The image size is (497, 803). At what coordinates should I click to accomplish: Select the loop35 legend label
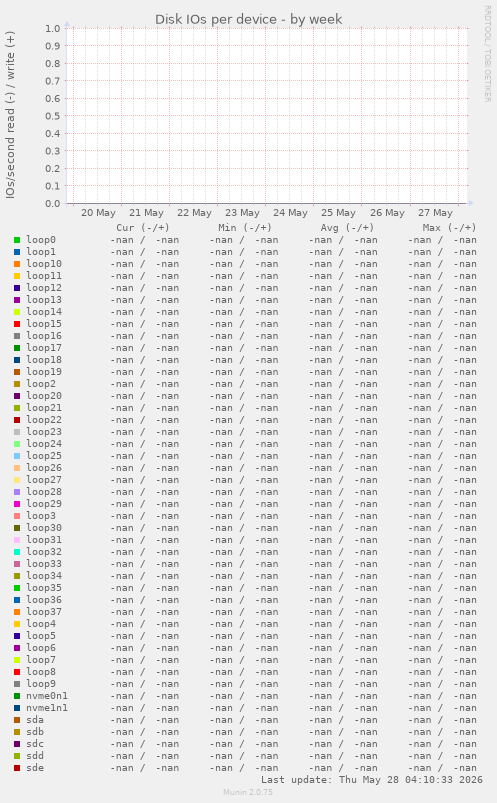click(x=44, y=588)
